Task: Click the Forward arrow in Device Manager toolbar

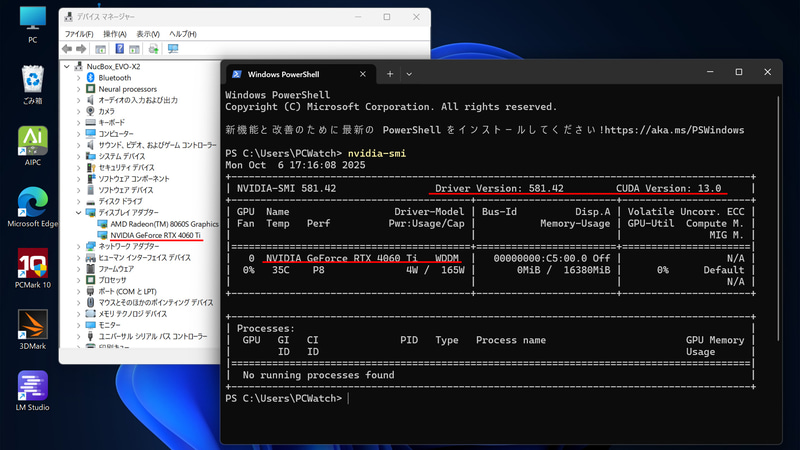Action: coord(81,48)
